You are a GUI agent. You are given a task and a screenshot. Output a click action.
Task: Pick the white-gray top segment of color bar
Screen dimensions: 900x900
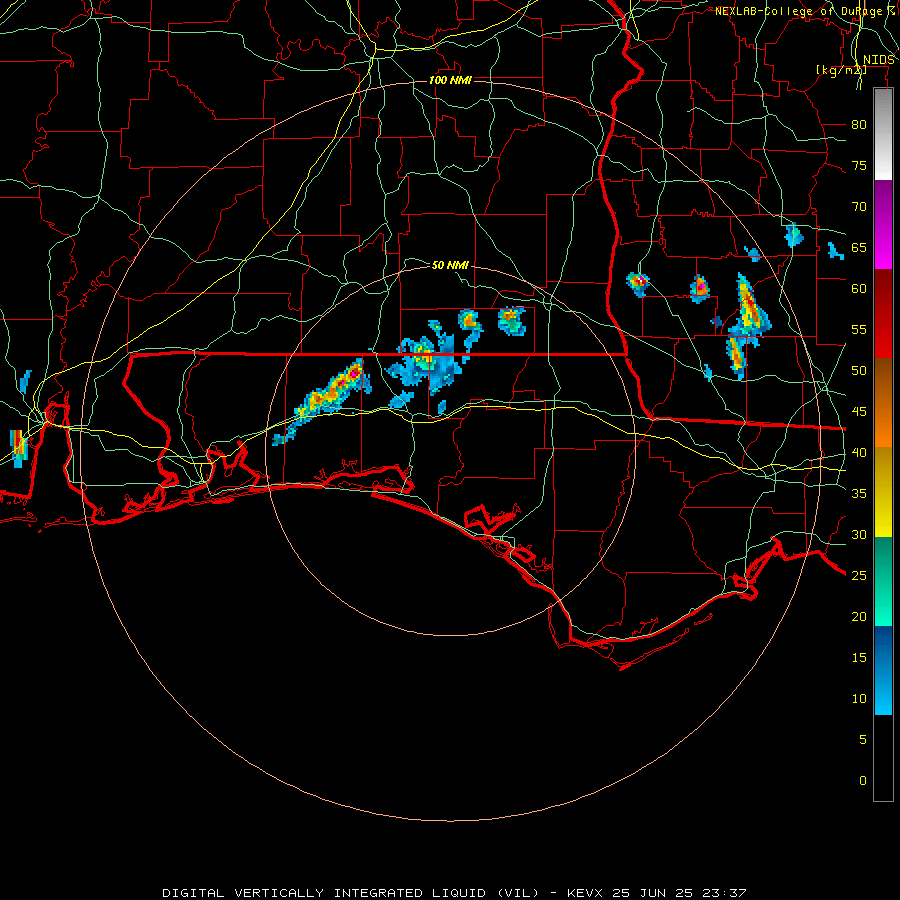(883, 134)
